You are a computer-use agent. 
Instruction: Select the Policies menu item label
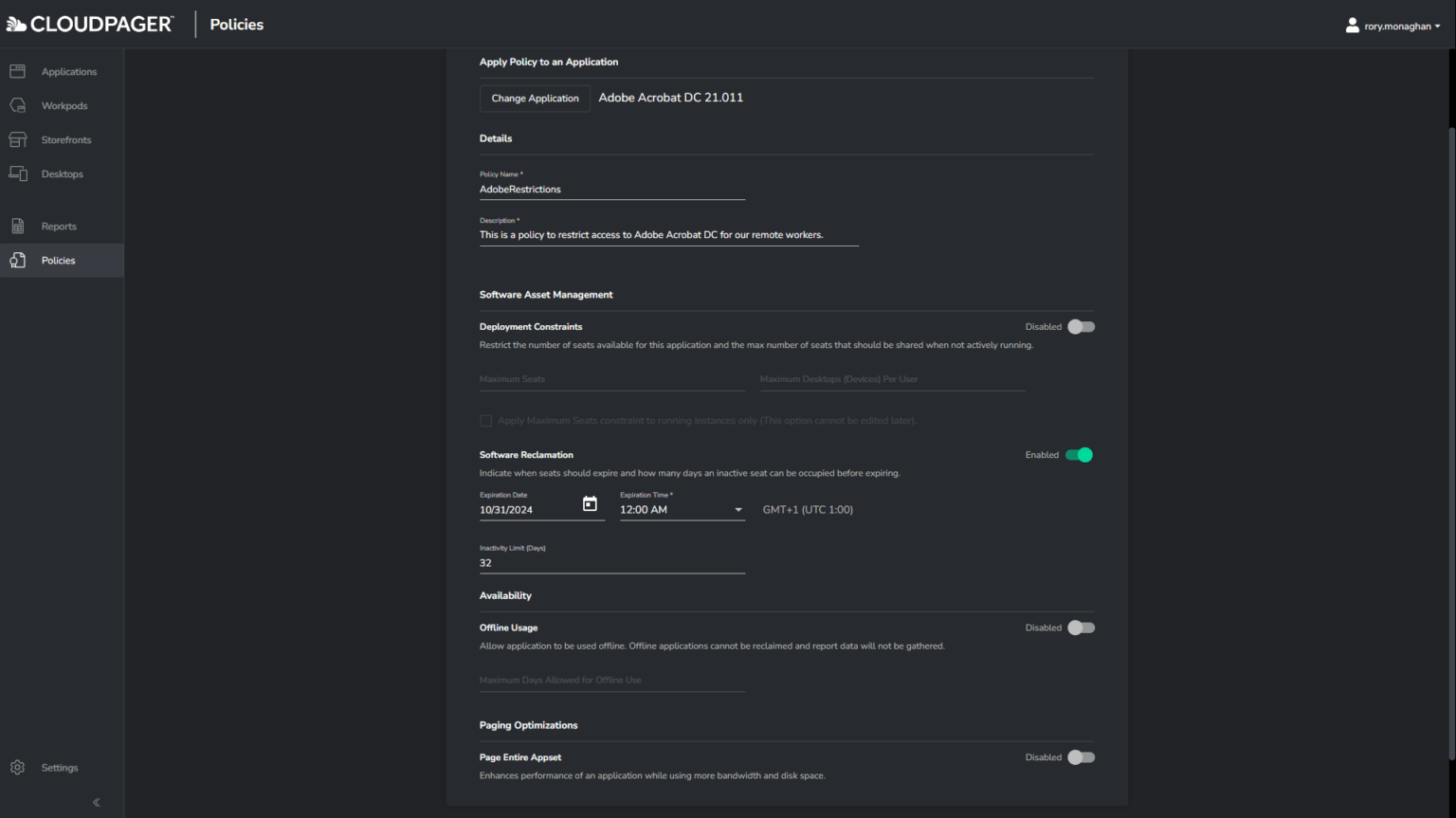pos(58,261)
